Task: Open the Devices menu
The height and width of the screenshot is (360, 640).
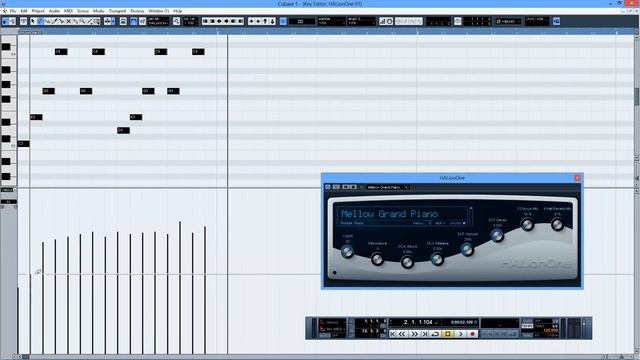Action: point(137,11)
